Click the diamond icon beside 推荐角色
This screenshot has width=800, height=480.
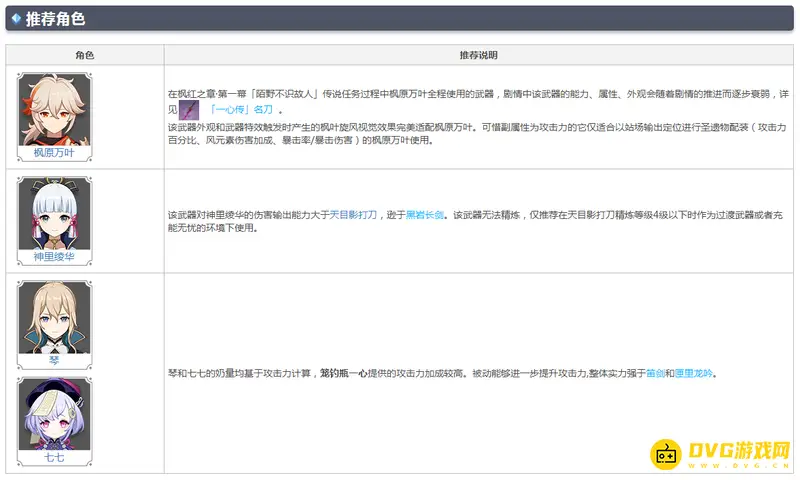(x=14, y=19)
